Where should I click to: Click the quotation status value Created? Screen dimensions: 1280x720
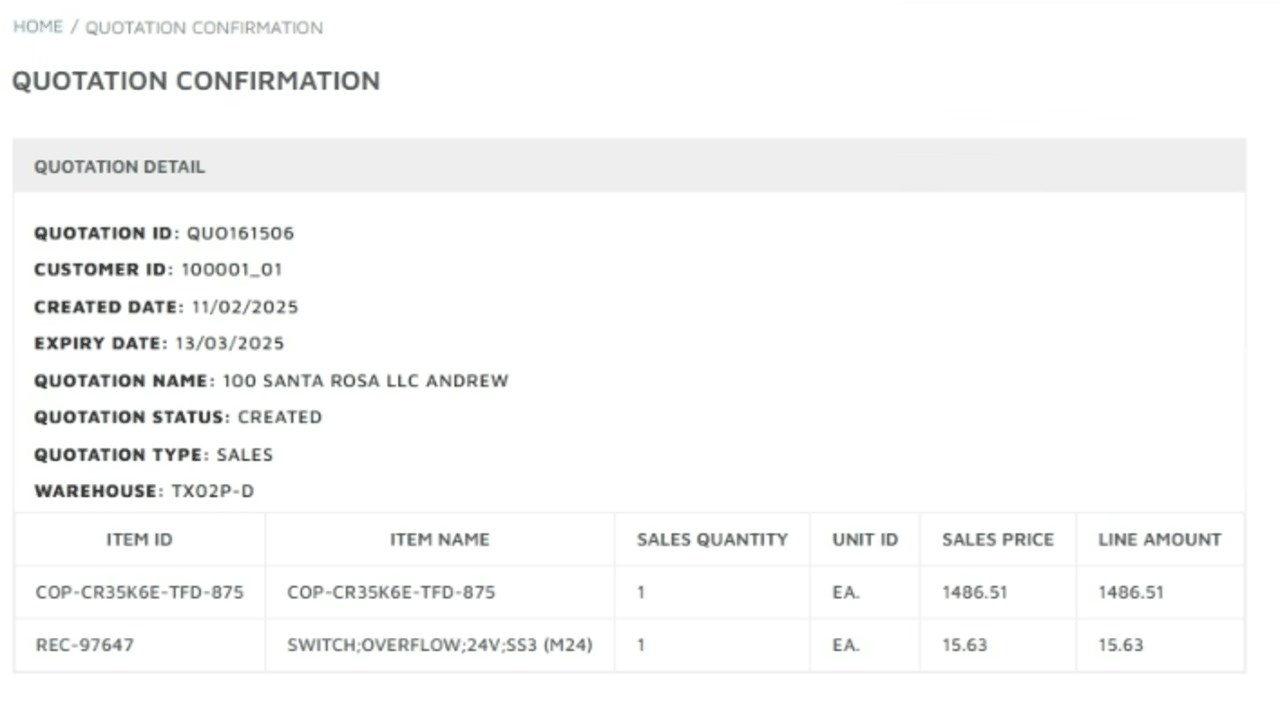[x=280, y=417]
